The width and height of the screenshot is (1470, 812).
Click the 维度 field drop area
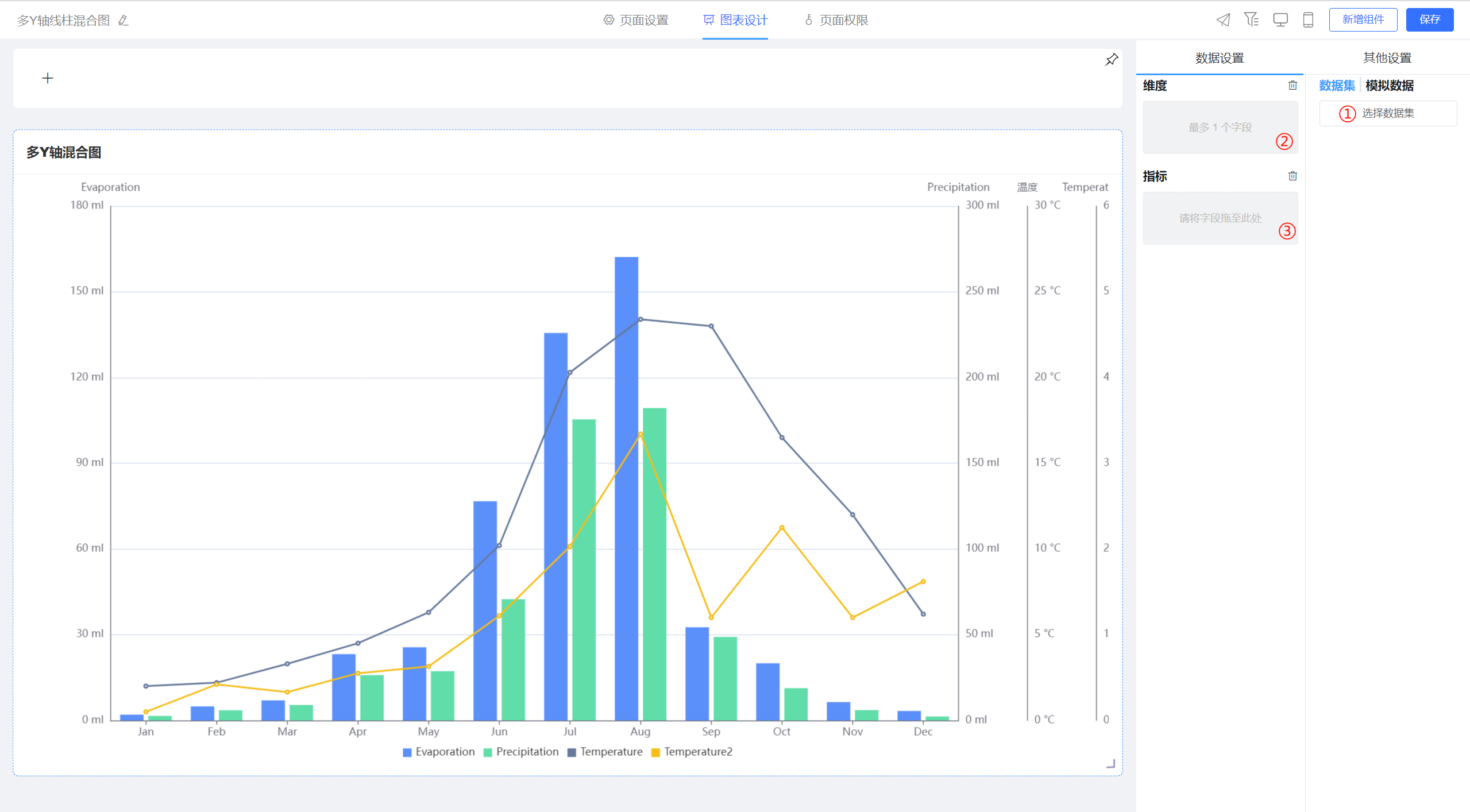1220,127
